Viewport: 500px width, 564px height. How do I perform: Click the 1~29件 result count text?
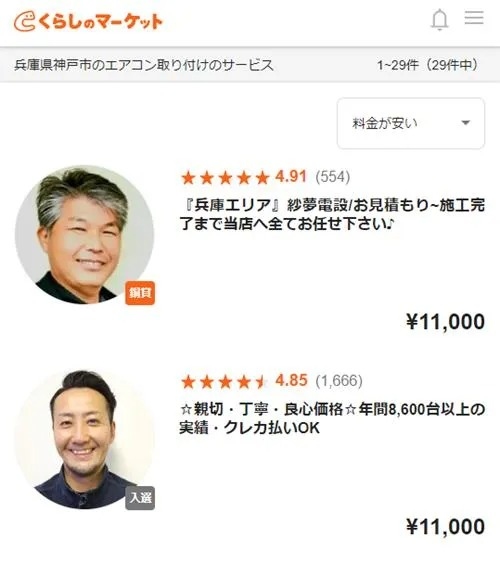tap(427, 65)
